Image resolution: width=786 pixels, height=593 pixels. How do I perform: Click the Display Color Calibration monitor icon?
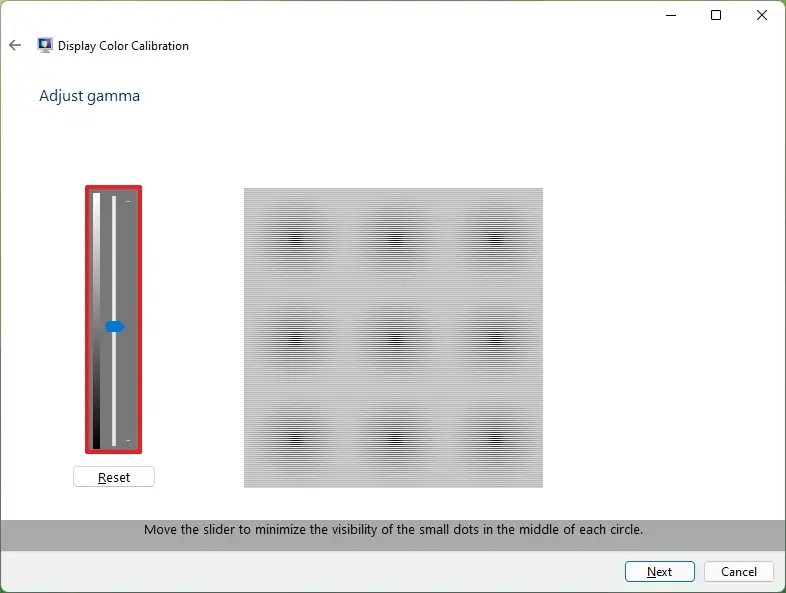tap(45, 46)
